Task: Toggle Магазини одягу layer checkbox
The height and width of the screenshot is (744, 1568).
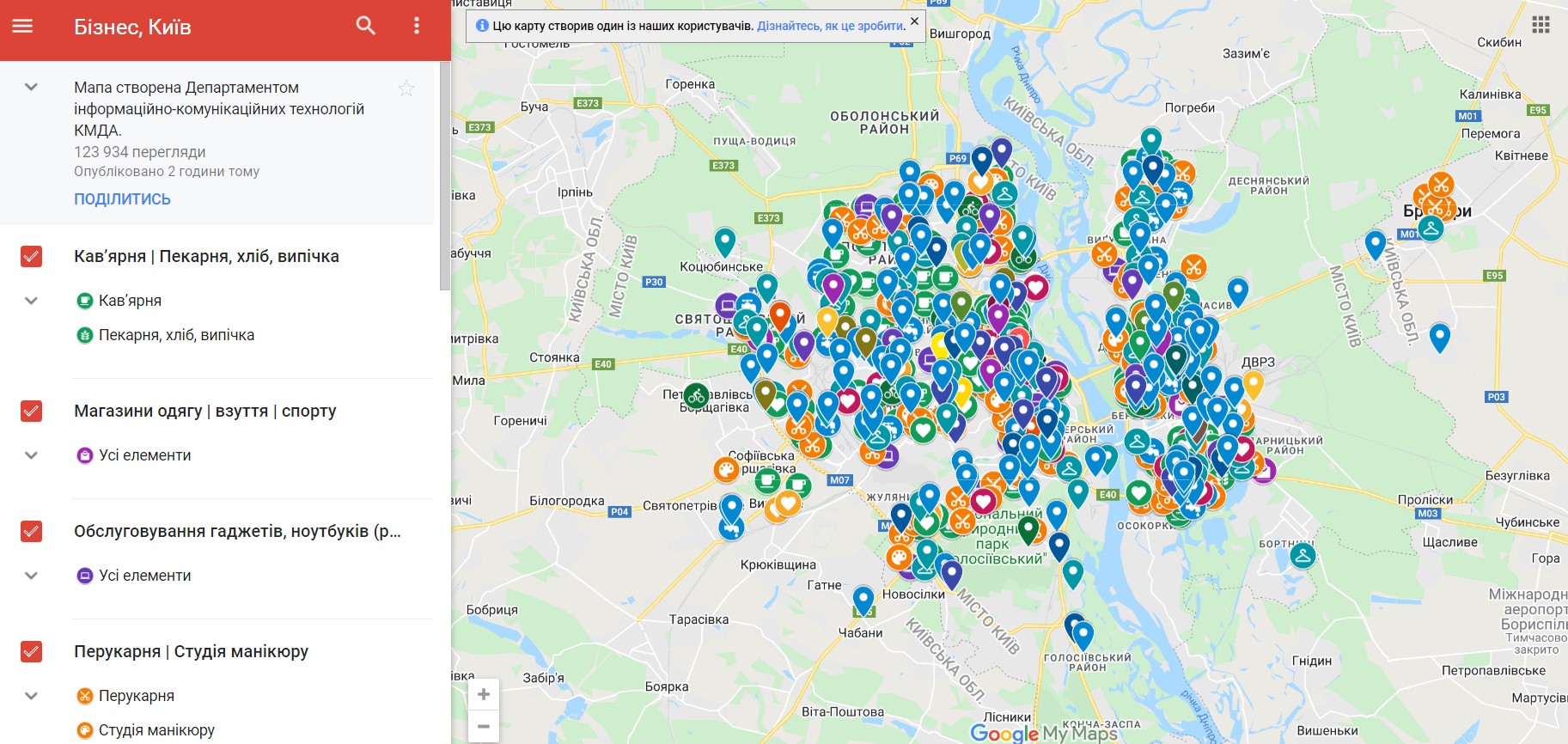Action: pos(32,412)
